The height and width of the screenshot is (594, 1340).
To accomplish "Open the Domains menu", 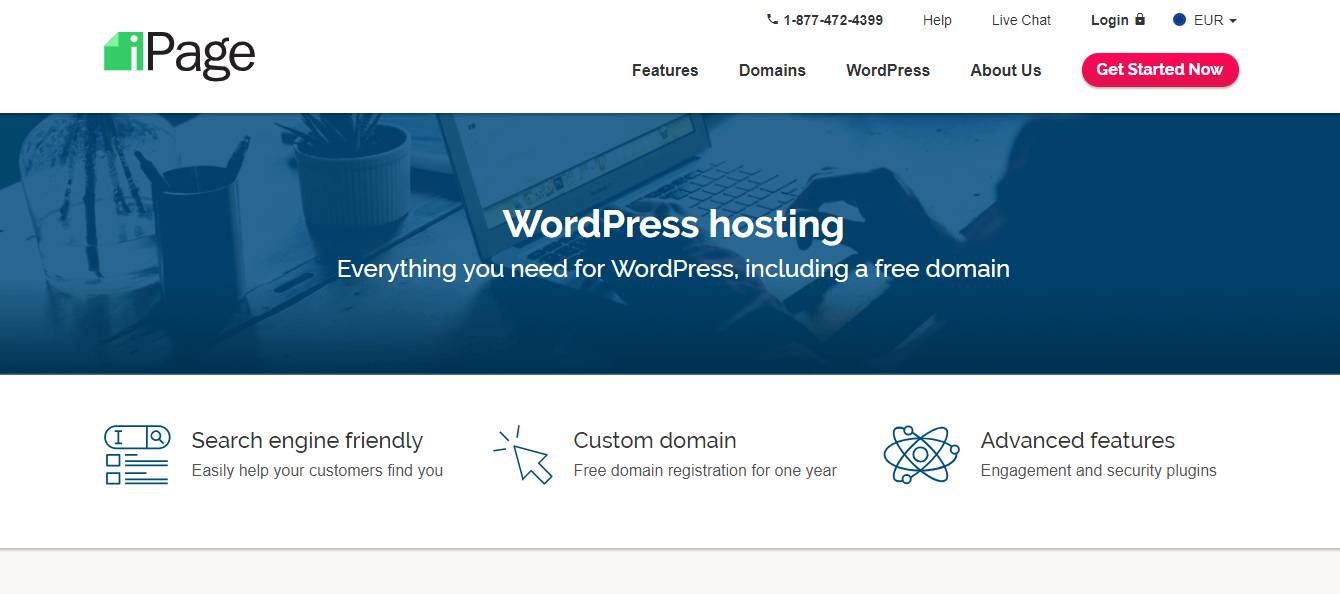I will click(772, 70).
